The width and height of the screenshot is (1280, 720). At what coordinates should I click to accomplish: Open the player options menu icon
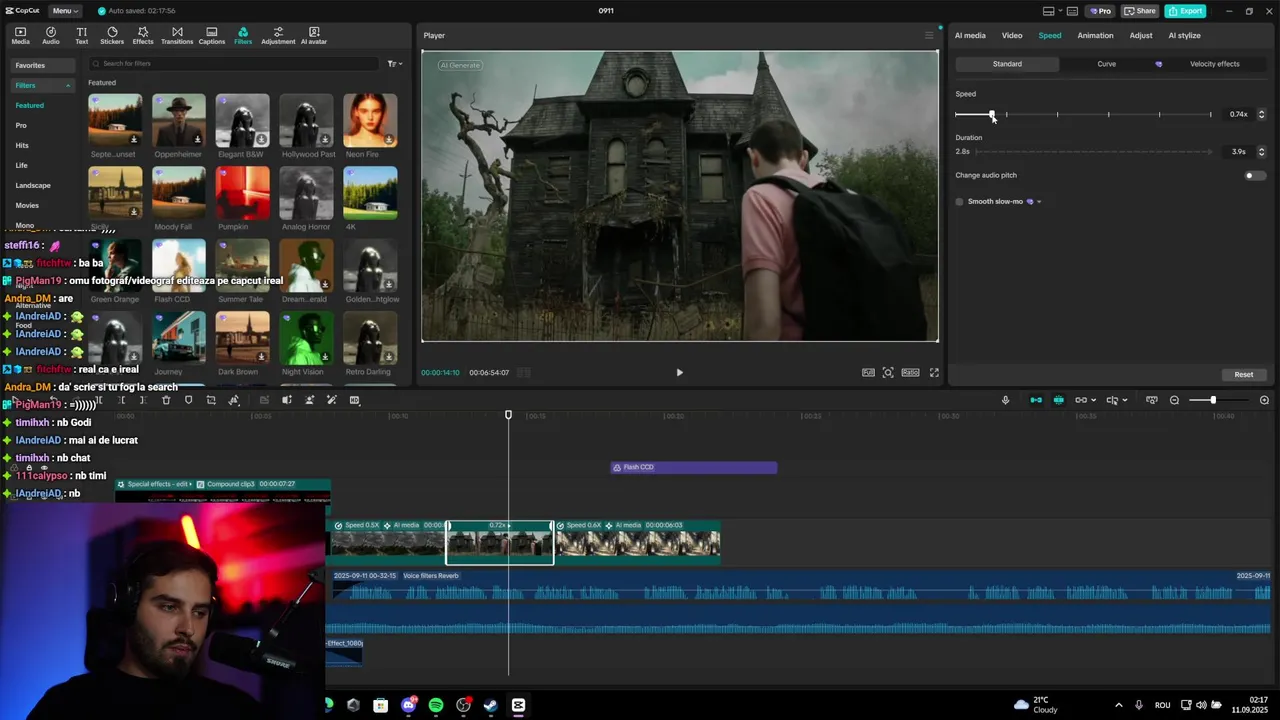point(928,36)
